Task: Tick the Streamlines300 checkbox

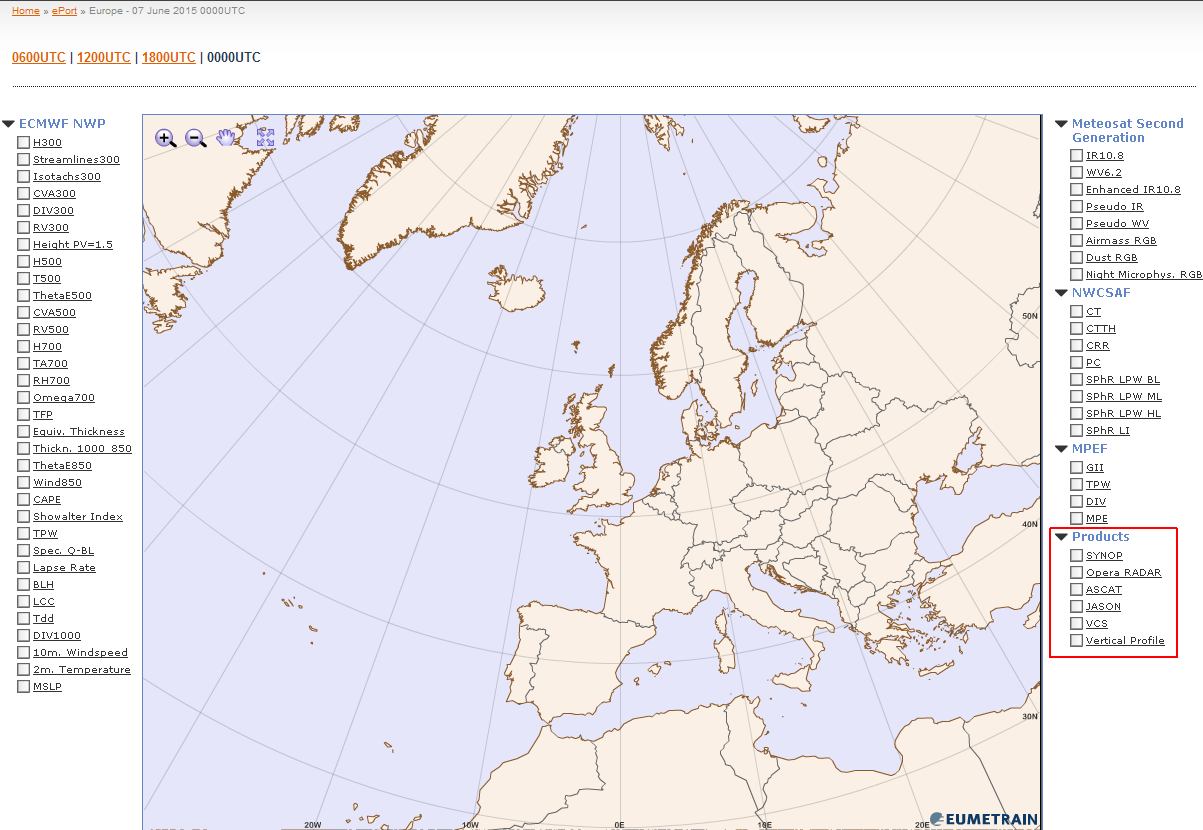Action: 23,159
